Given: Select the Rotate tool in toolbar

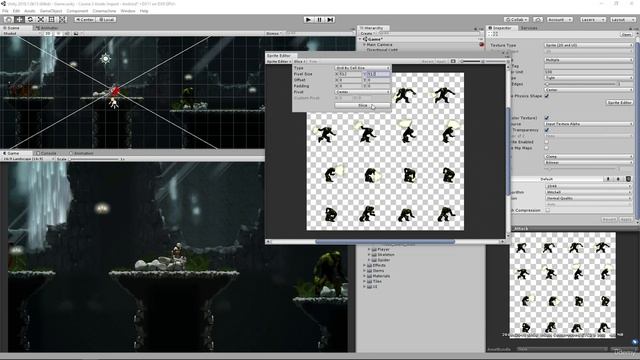Looking at the screenshot, I should [x=30, y=19].
